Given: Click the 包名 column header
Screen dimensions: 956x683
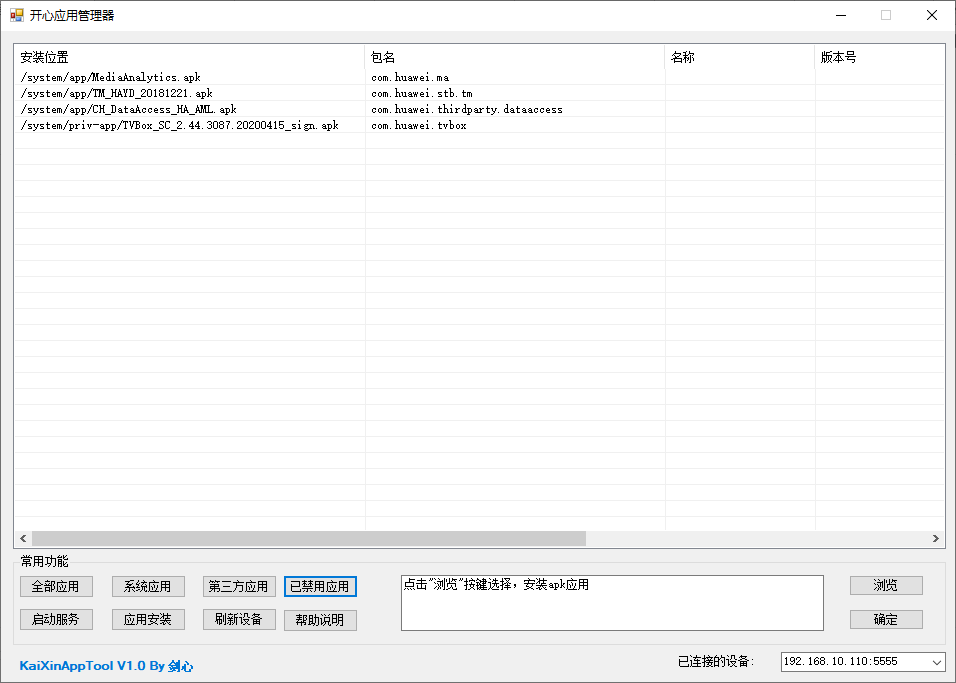Looking at the screenshot, I should [514, 57].
